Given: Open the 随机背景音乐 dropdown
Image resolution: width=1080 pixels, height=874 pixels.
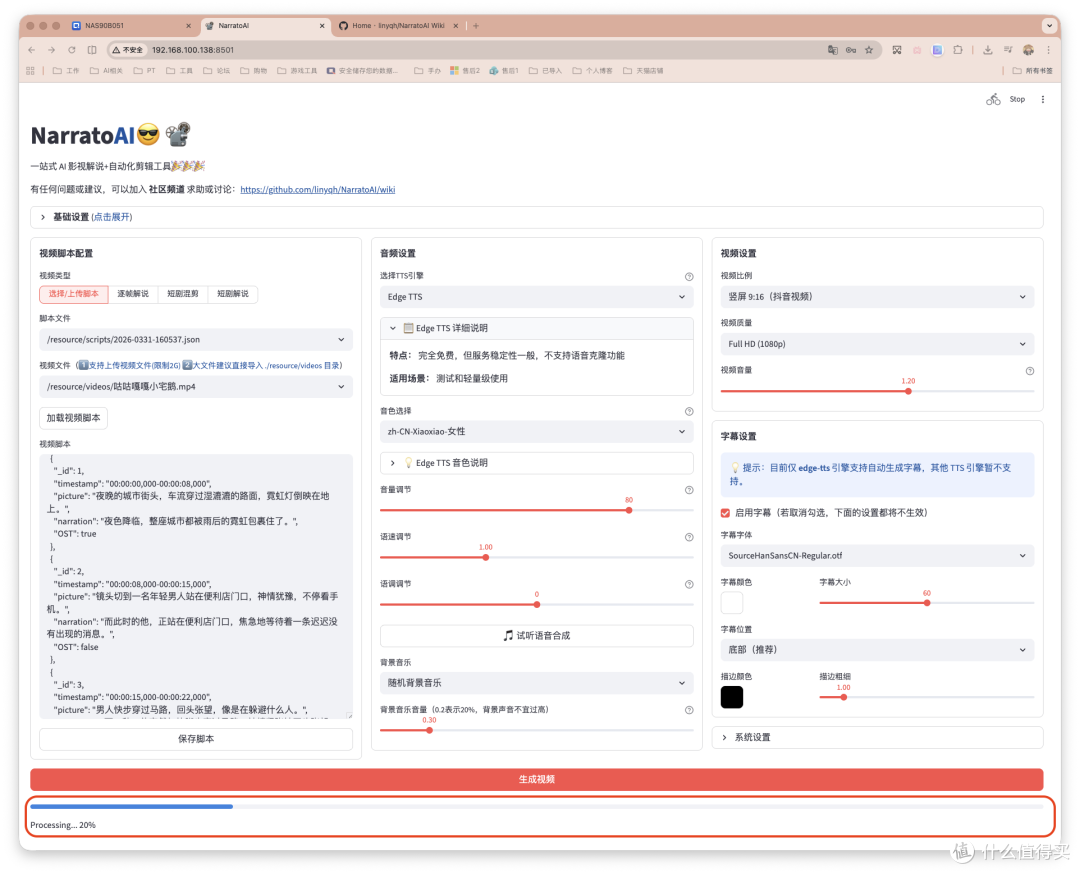Looking at the screenshot, I should tap(537, 683).
